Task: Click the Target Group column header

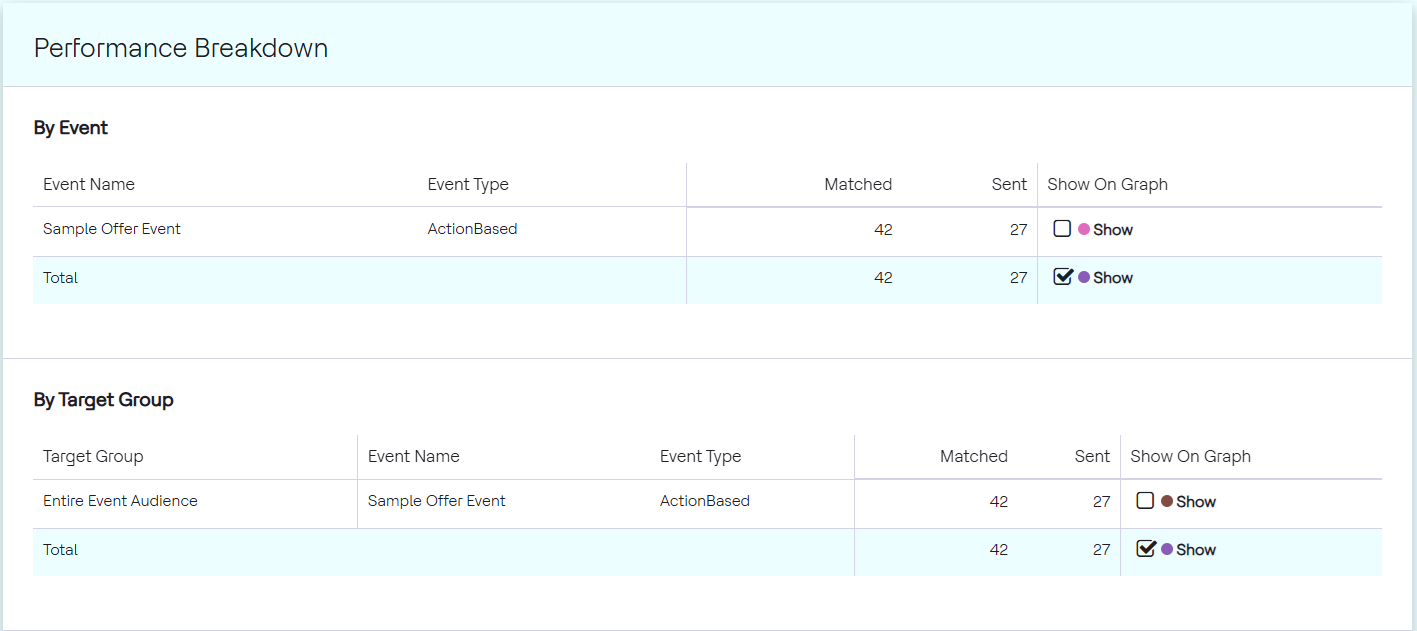Action: [93, 456]
